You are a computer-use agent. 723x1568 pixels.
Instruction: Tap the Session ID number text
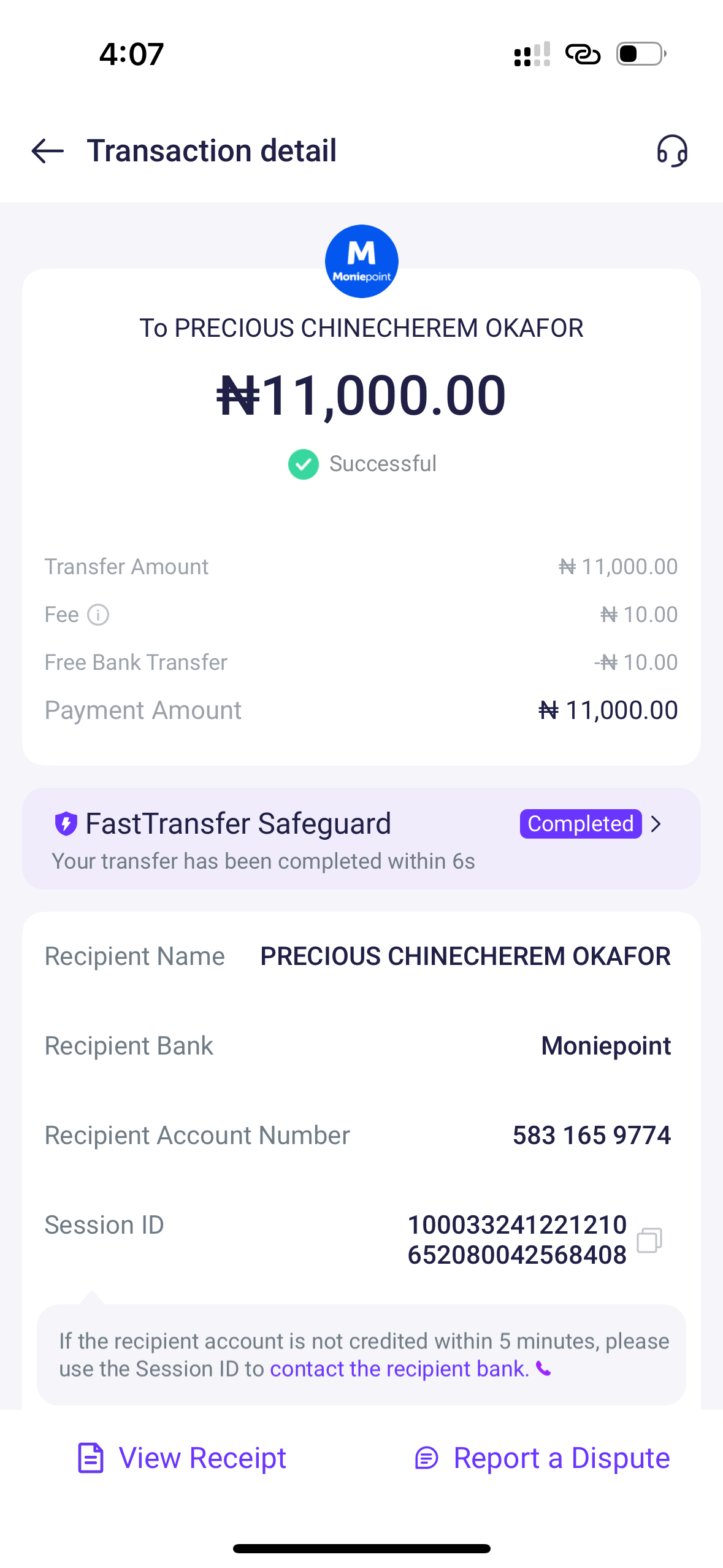[517, 1240]
